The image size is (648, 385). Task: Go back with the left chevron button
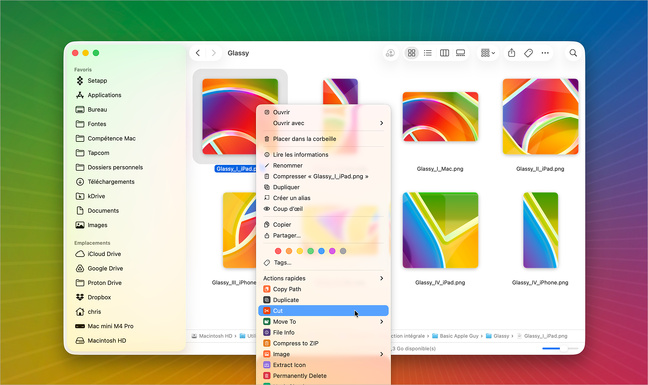[x=198, y=53]
